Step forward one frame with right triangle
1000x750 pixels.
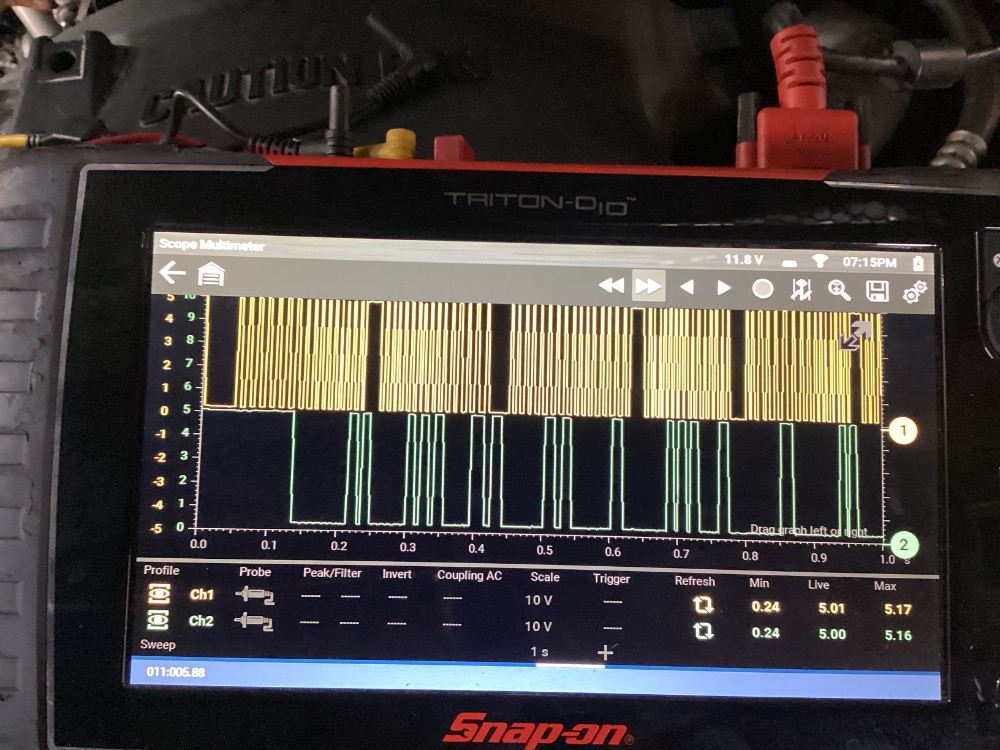(x=724, y=288)
